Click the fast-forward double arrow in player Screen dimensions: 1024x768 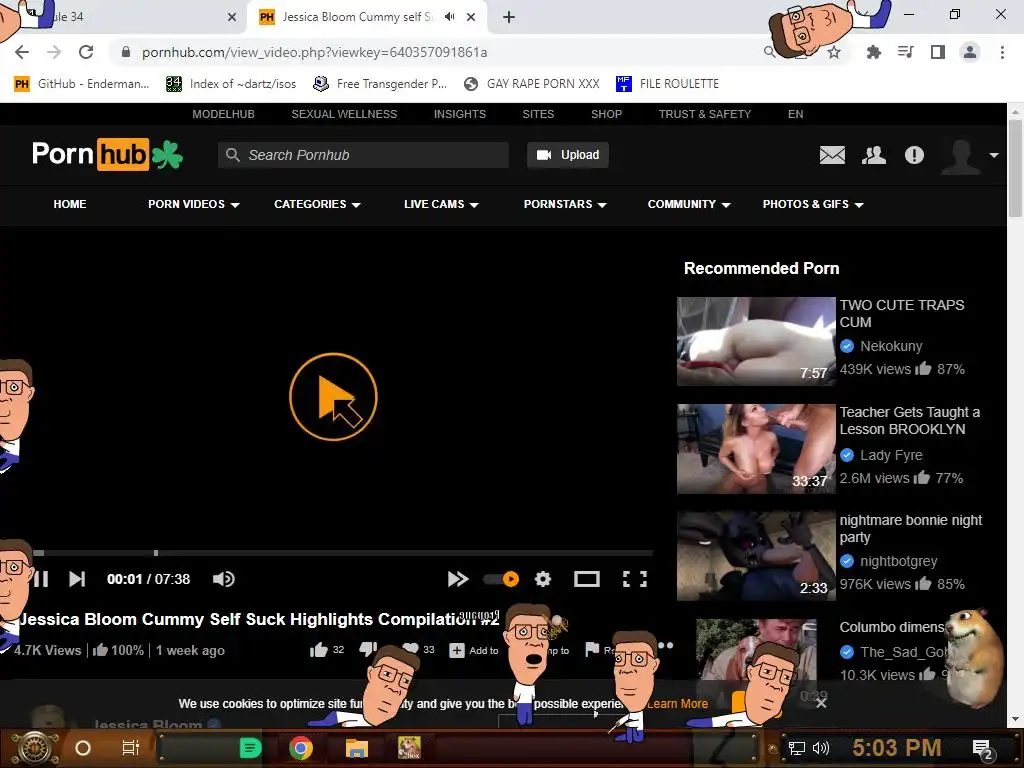(458, 579)
